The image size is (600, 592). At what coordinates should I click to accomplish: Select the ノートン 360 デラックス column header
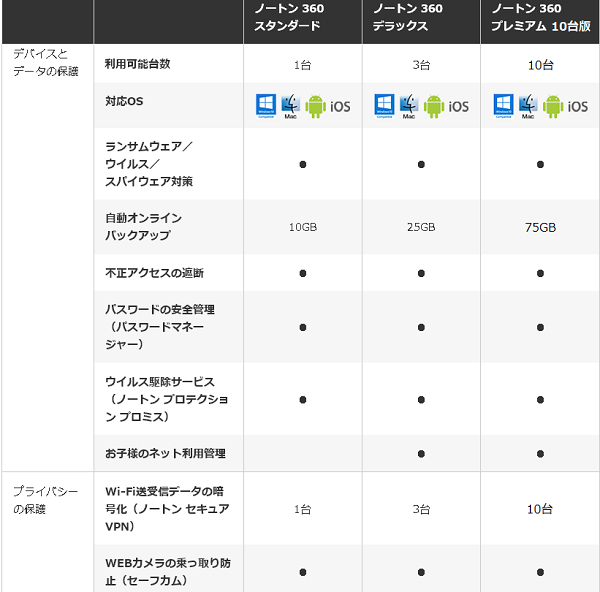point(408,17)
